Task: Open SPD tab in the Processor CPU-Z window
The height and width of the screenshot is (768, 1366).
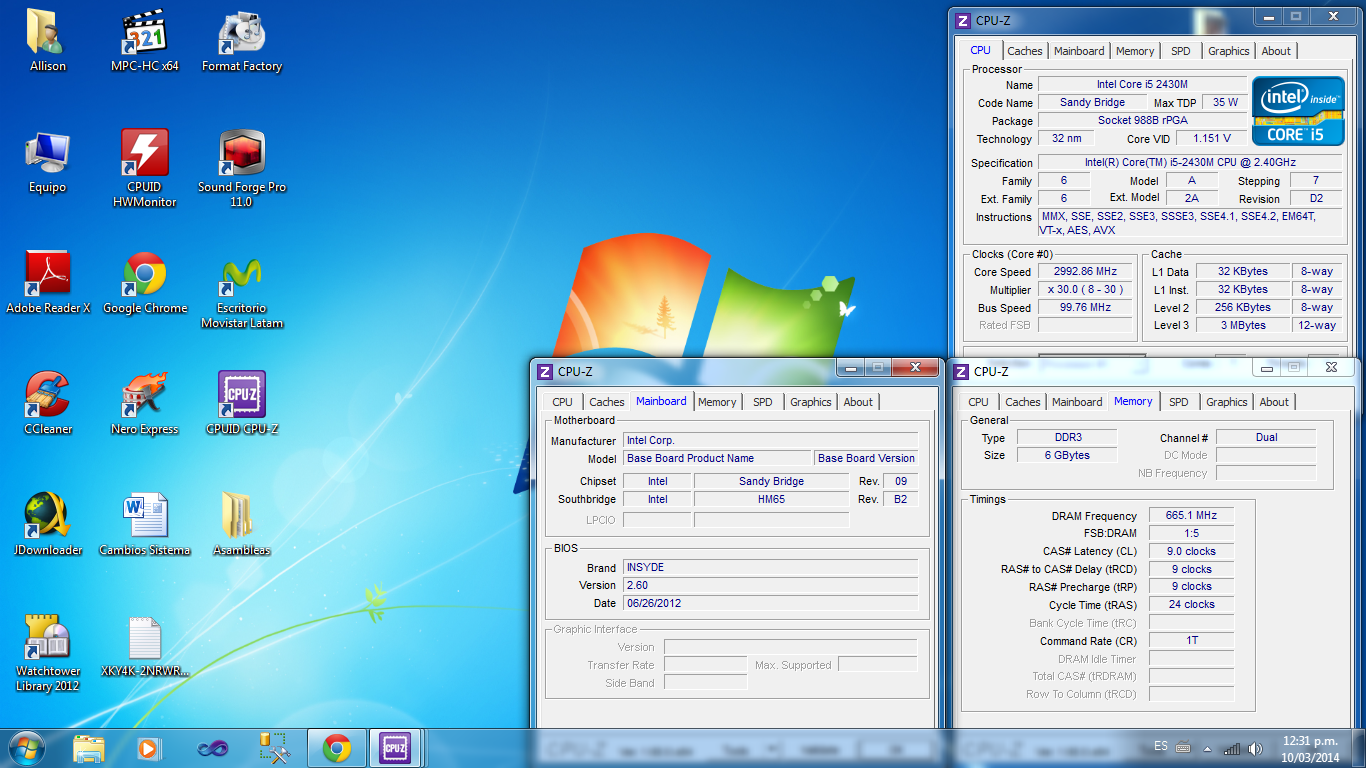Action: (1181, 51)
